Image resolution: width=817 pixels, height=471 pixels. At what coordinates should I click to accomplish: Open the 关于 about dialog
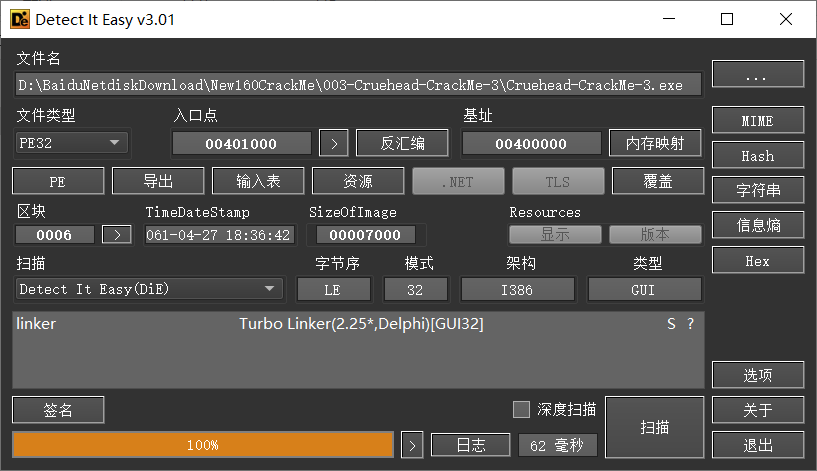coord(758,410)
